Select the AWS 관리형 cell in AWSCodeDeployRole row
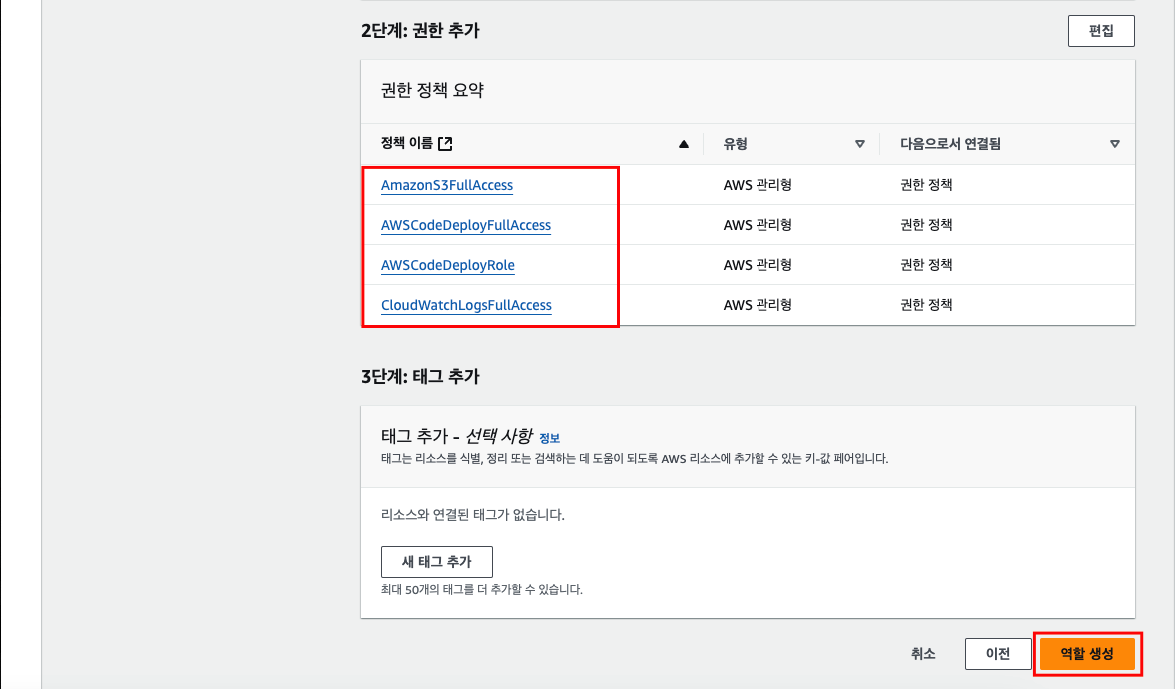1175x689 pixels. click(x=757, y=265)
